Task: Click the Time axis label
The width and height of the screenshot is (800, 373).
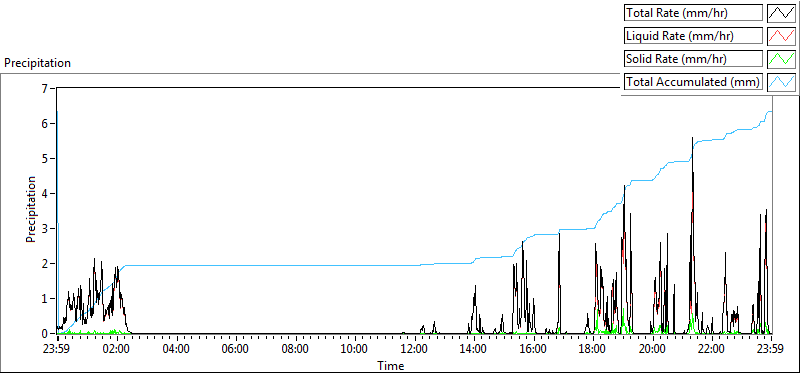Action: (391, 366)
